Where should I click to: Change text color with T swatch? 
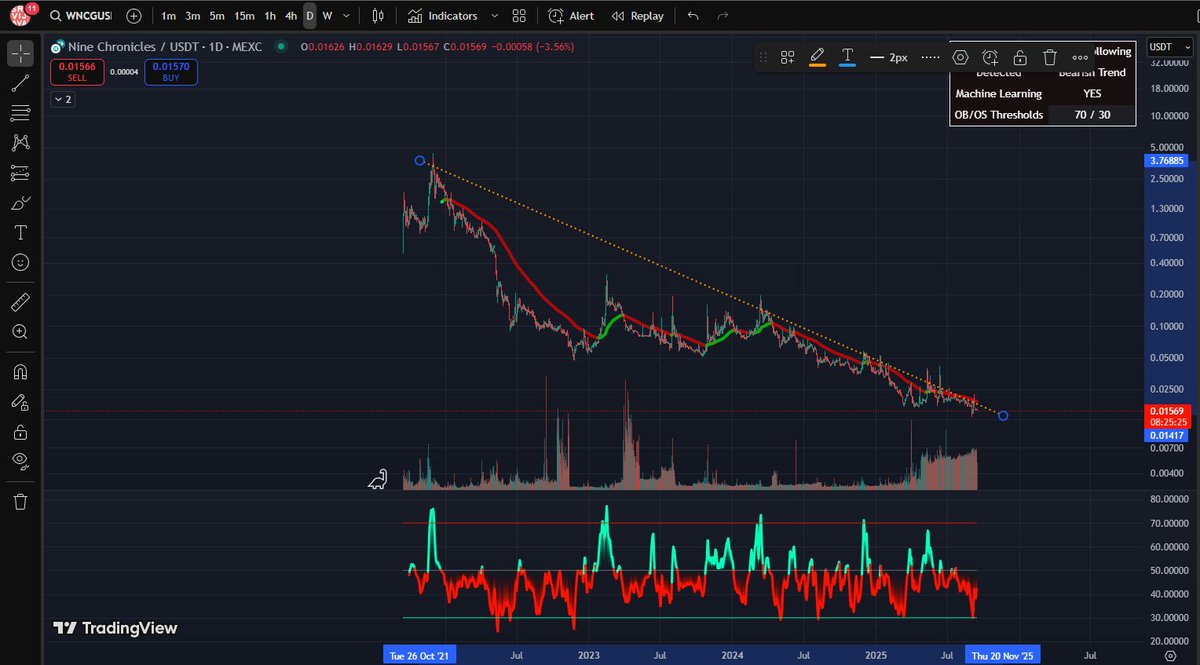point(847,57)
